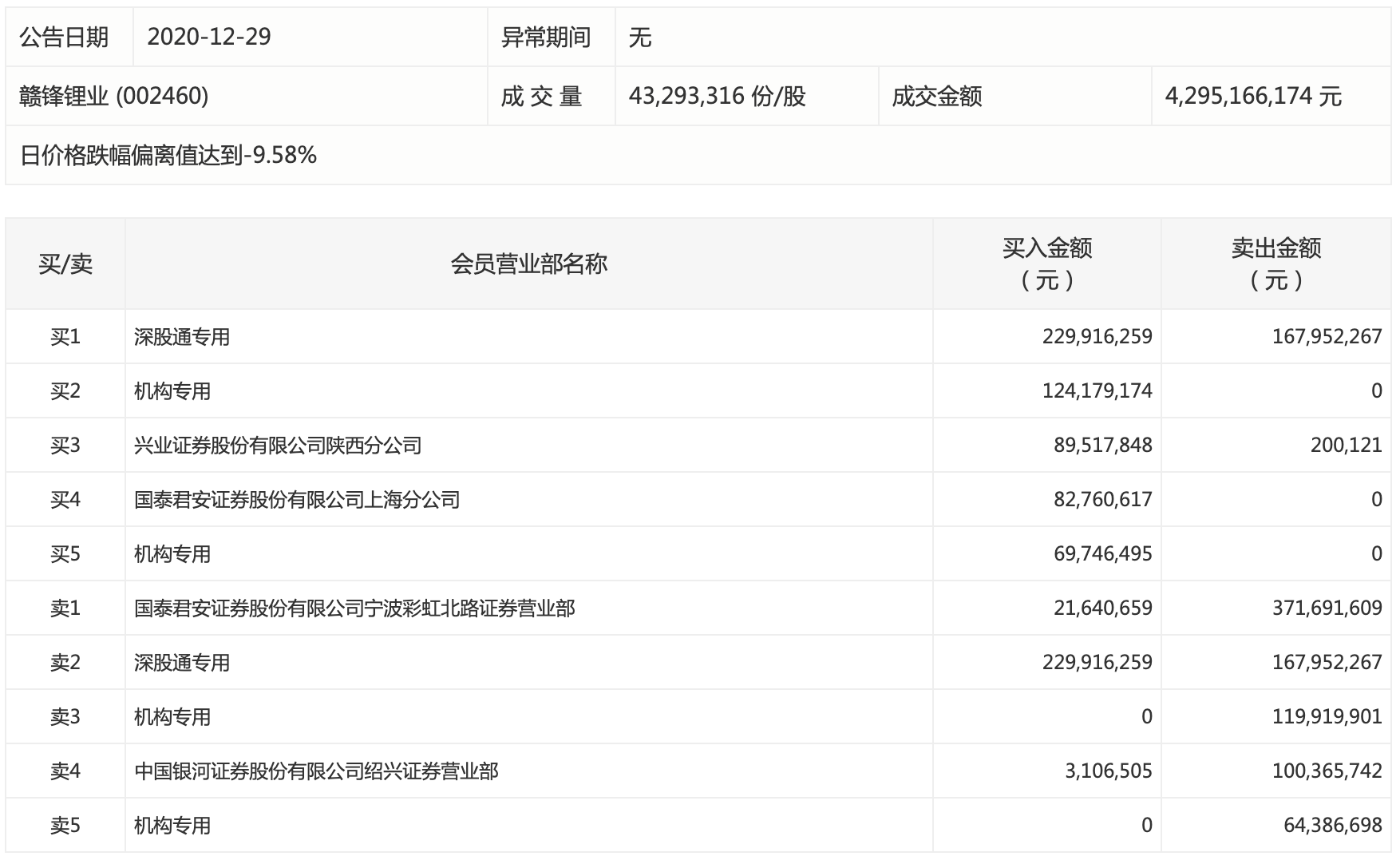1400x864 pixels.
Task: Open 兴业证券股份有限公司陕西分公司 entry
Action: pos(278,446)
